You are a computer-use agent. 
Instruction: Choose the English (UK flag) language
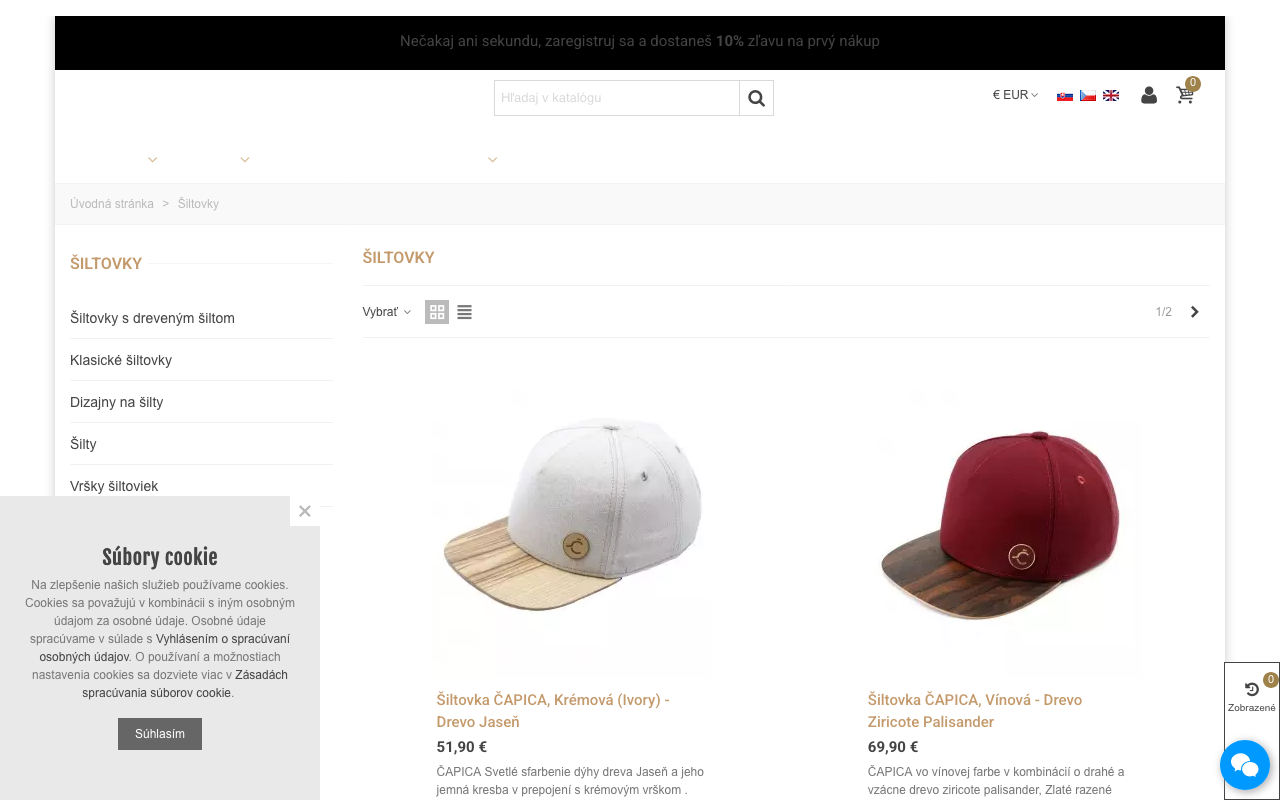point(1111,96)
